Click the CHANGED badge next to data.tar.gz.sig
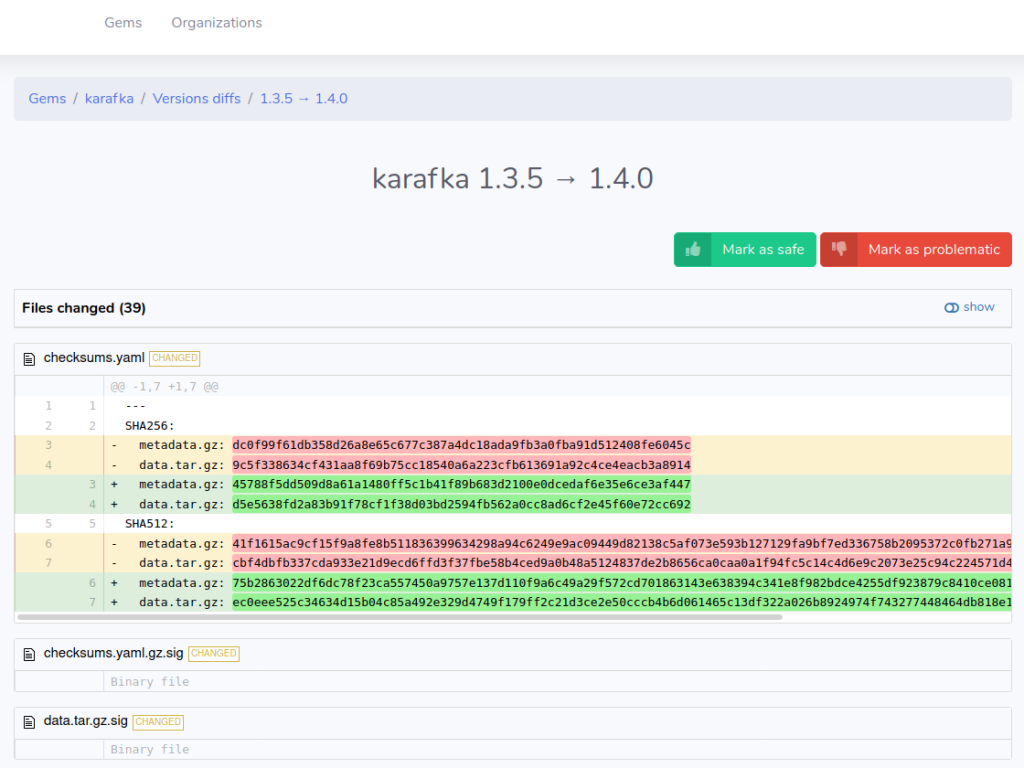The width and height of the screenshot is (1024, 768). pyautogui.click(x=158, y=722)
